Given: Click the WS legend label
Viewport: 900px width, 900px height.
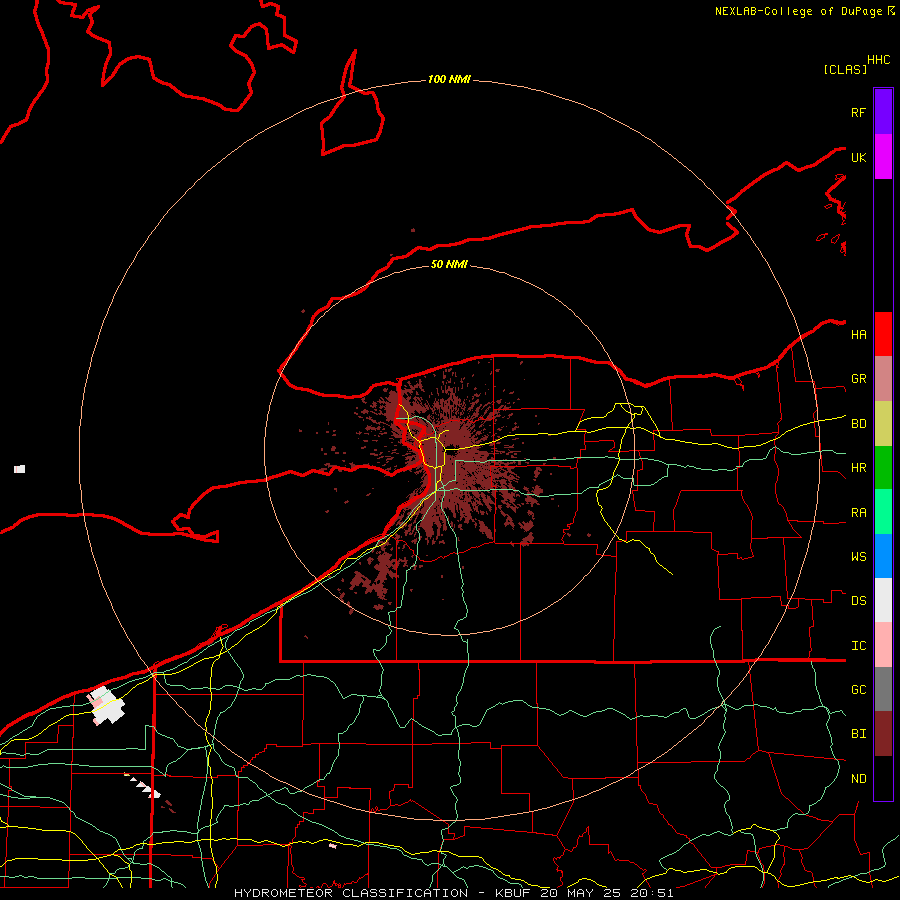Looking at the screenshot, I should [x=859, y=557].
